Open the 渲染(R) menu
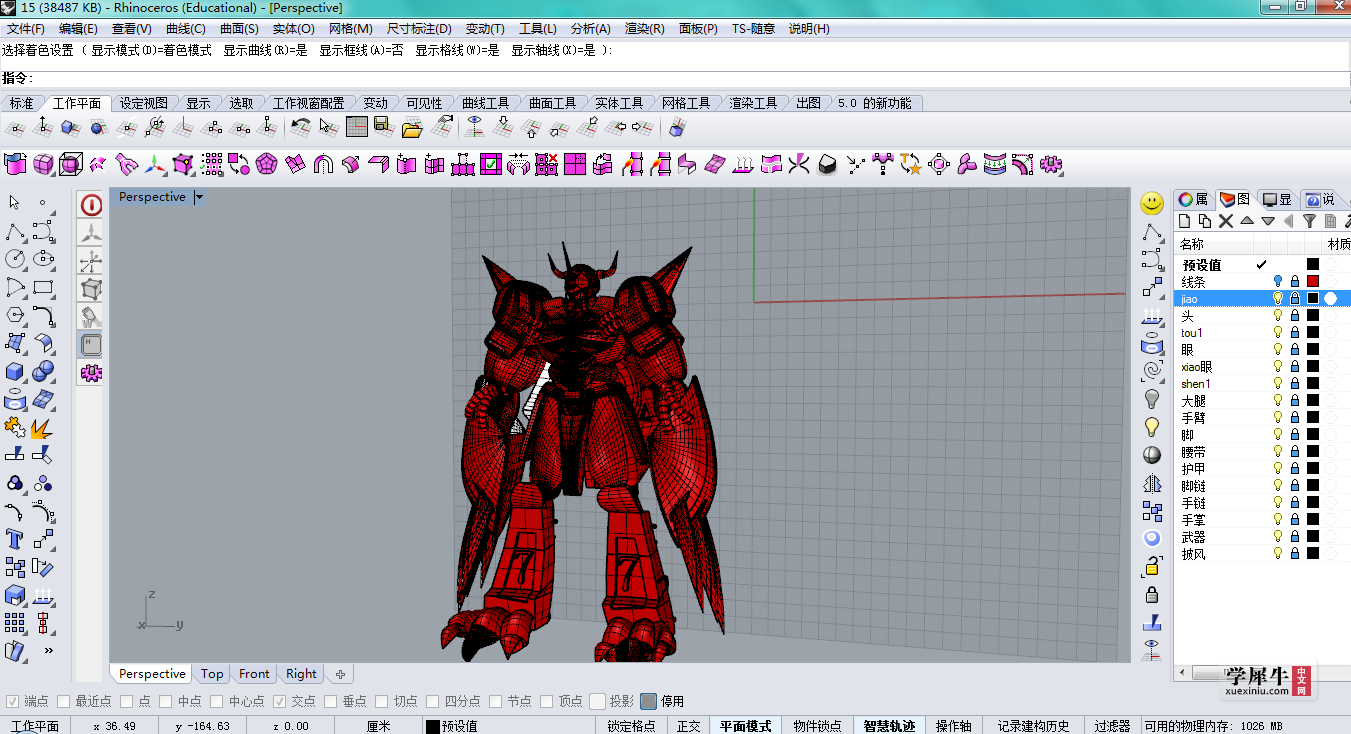This screenshot has height=734, width=1351. [x=646, y=28]
